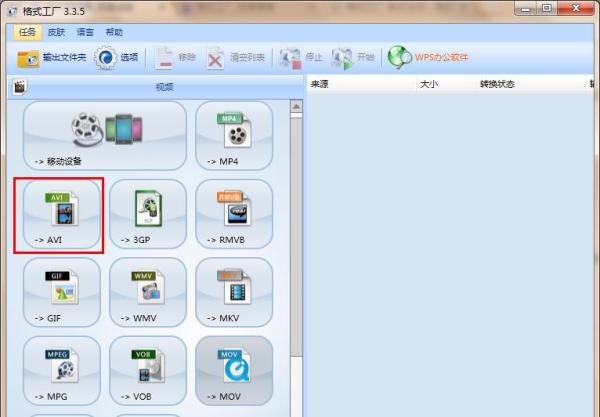
Task: Collapse the 视频 video category header
Action: [x=155, y=87]
